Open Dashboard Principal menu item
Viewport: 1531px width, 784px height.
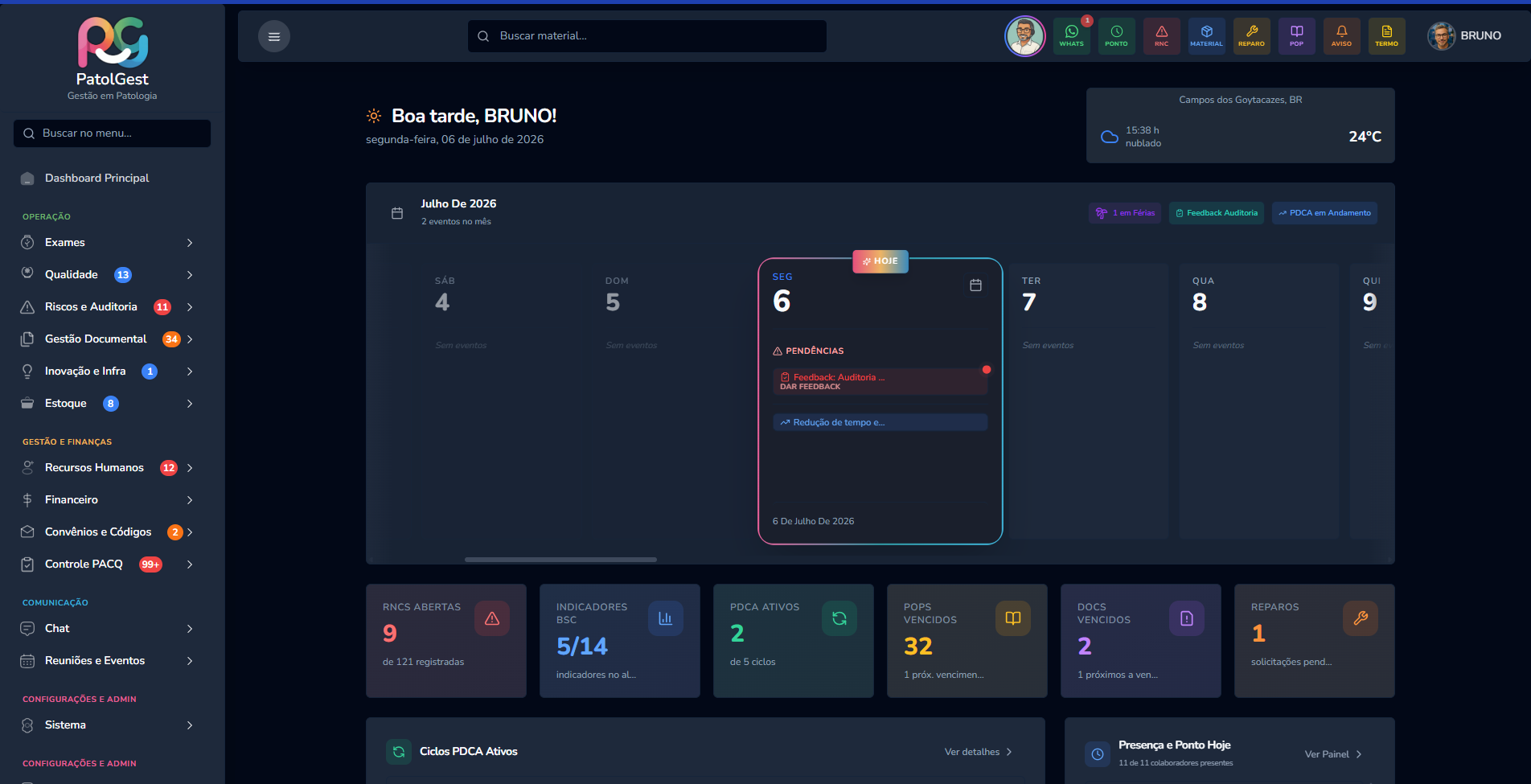click(112, 179)
